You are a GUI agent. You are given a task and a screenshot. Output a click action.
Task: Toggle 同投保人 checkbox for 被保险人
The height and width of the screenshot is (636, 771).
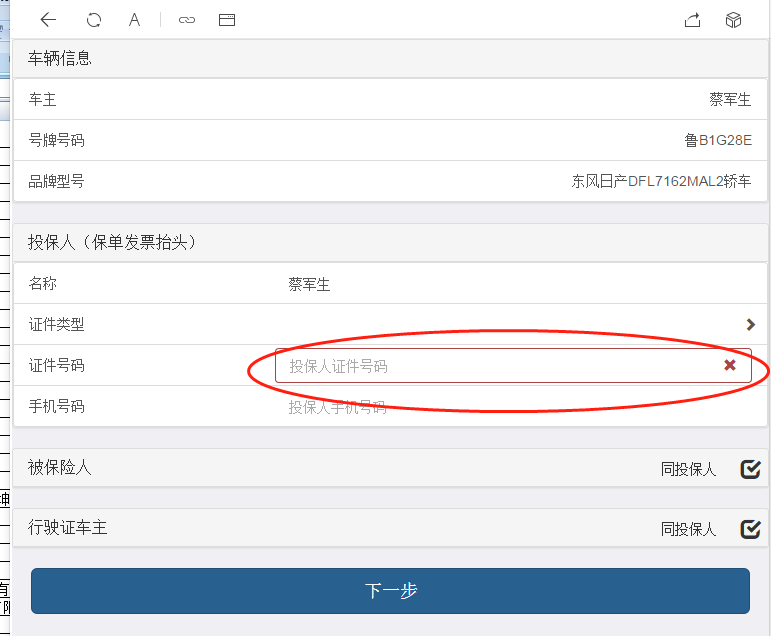click(750, 469)
